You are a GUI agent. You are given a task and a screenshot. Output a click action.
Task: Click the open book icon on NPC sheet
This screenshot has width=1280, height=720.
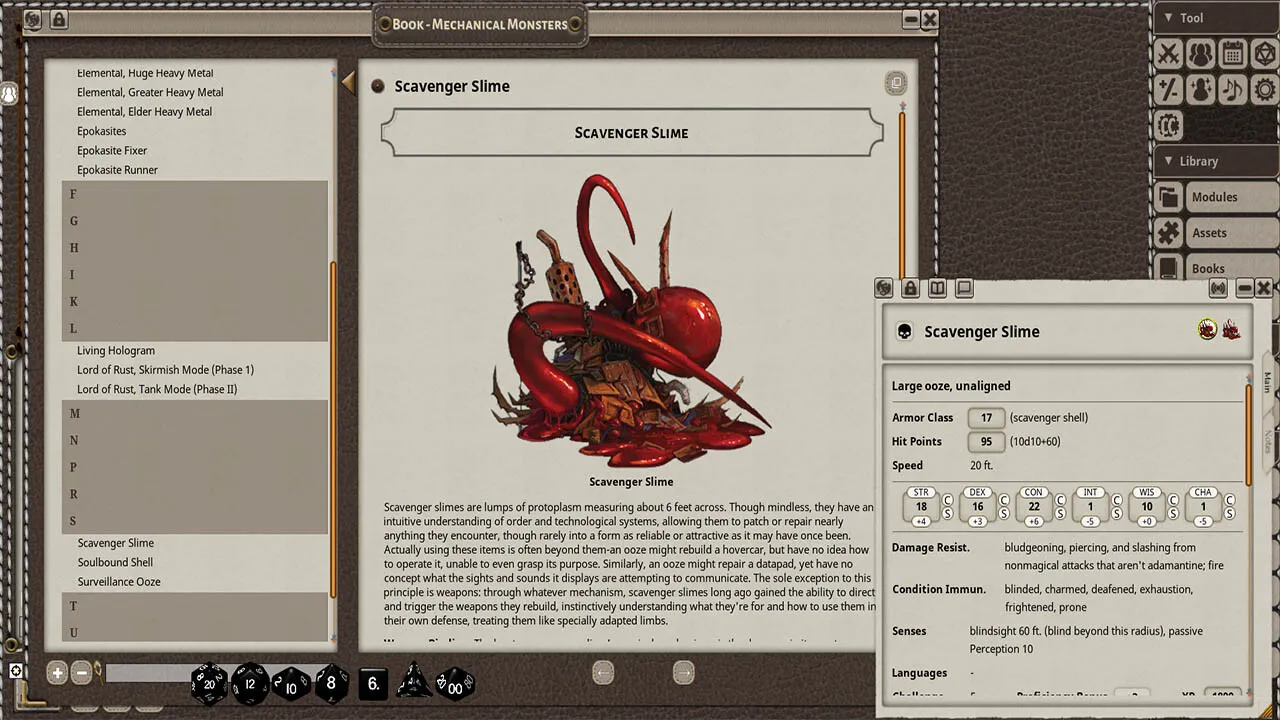pyautogui.click(x=937, y=288)
